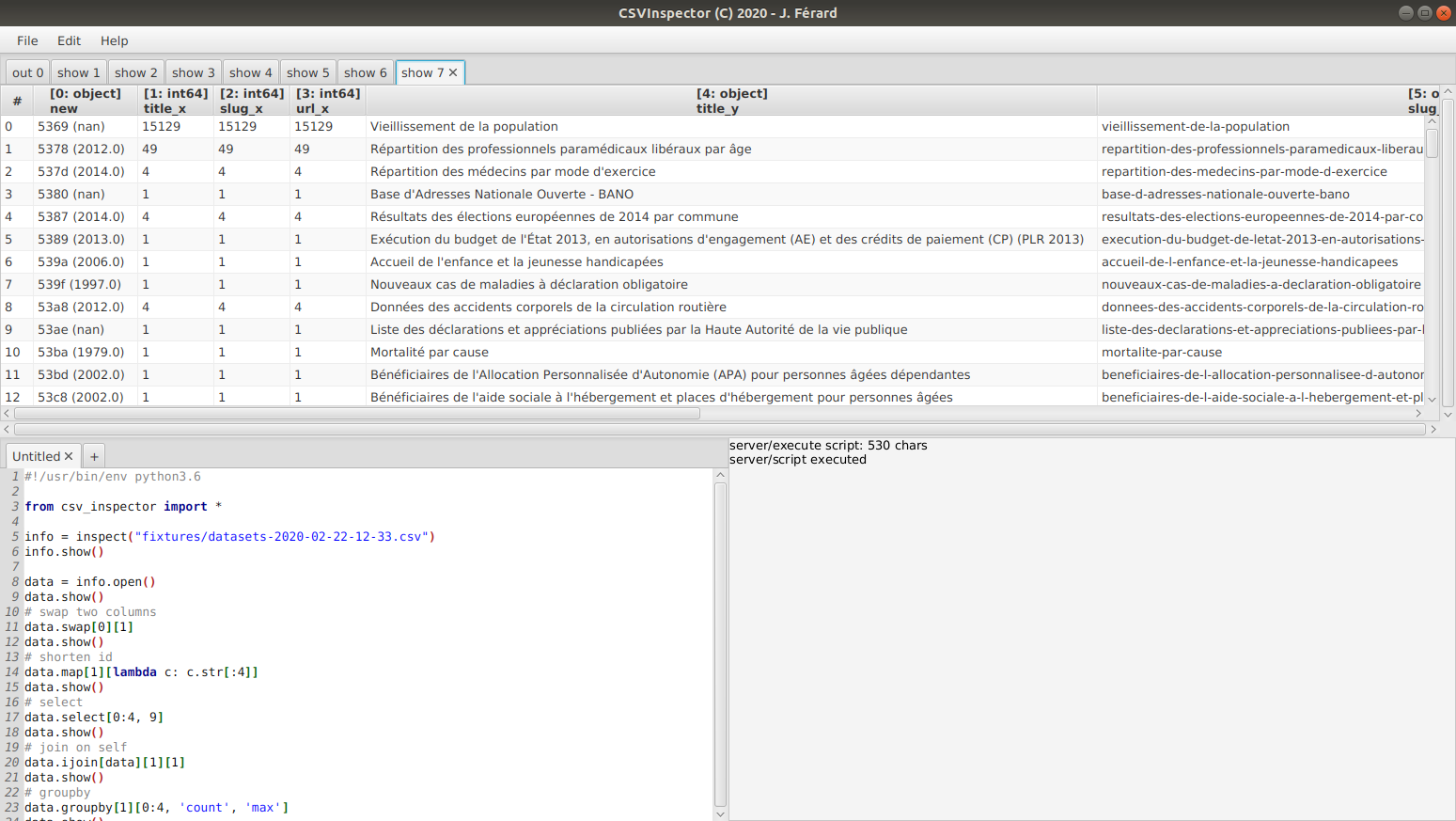Close the show 7 tab

coord(453,72)
